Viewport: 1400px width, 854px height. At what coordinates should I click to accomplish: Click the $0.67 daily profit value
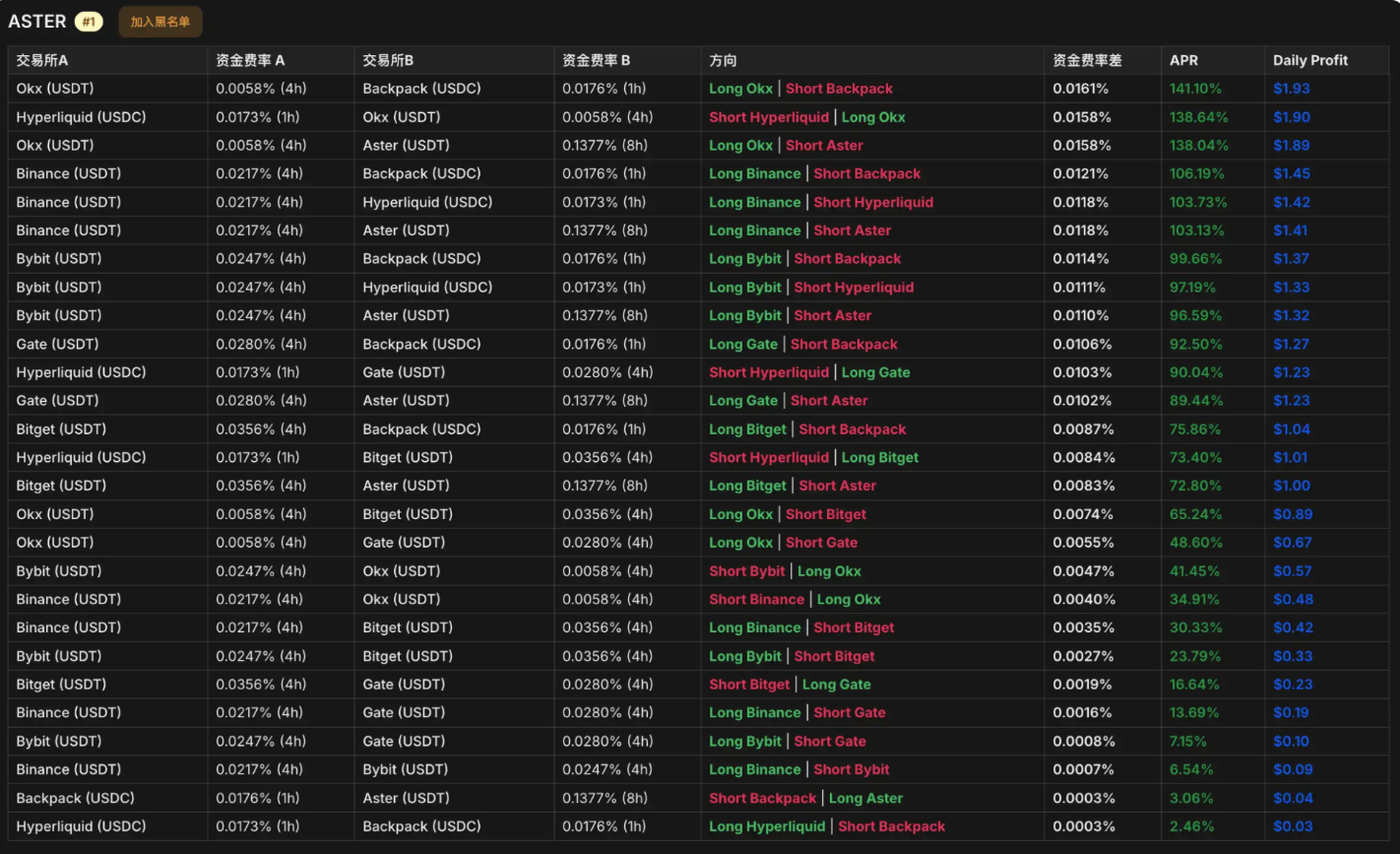pos(1293,543)
